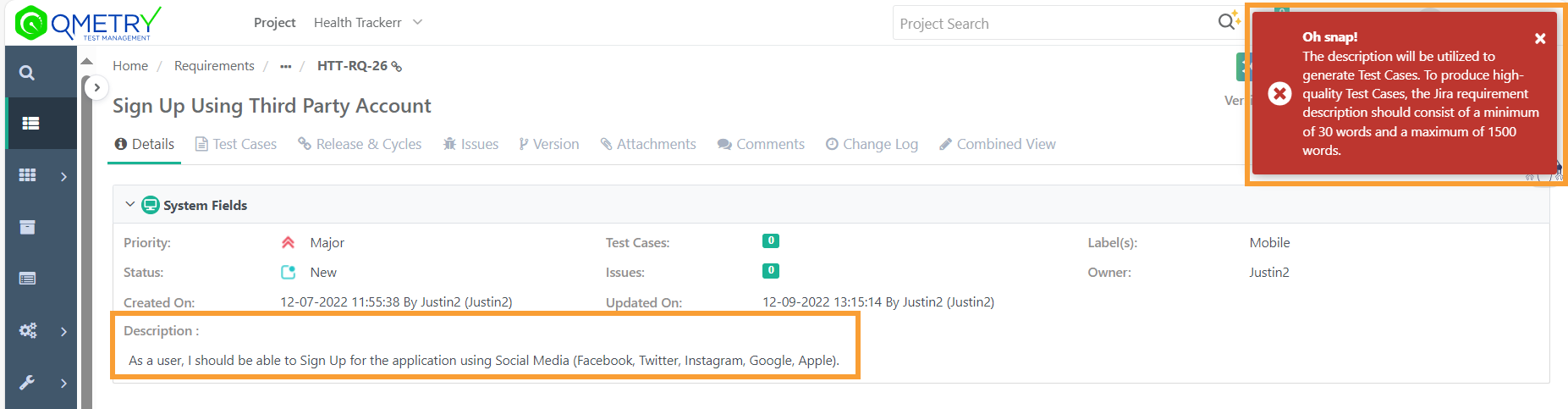Click the grid modules icon in the sidebar
The width and height of the screenshot is (1568, 409).
point(28,175)
